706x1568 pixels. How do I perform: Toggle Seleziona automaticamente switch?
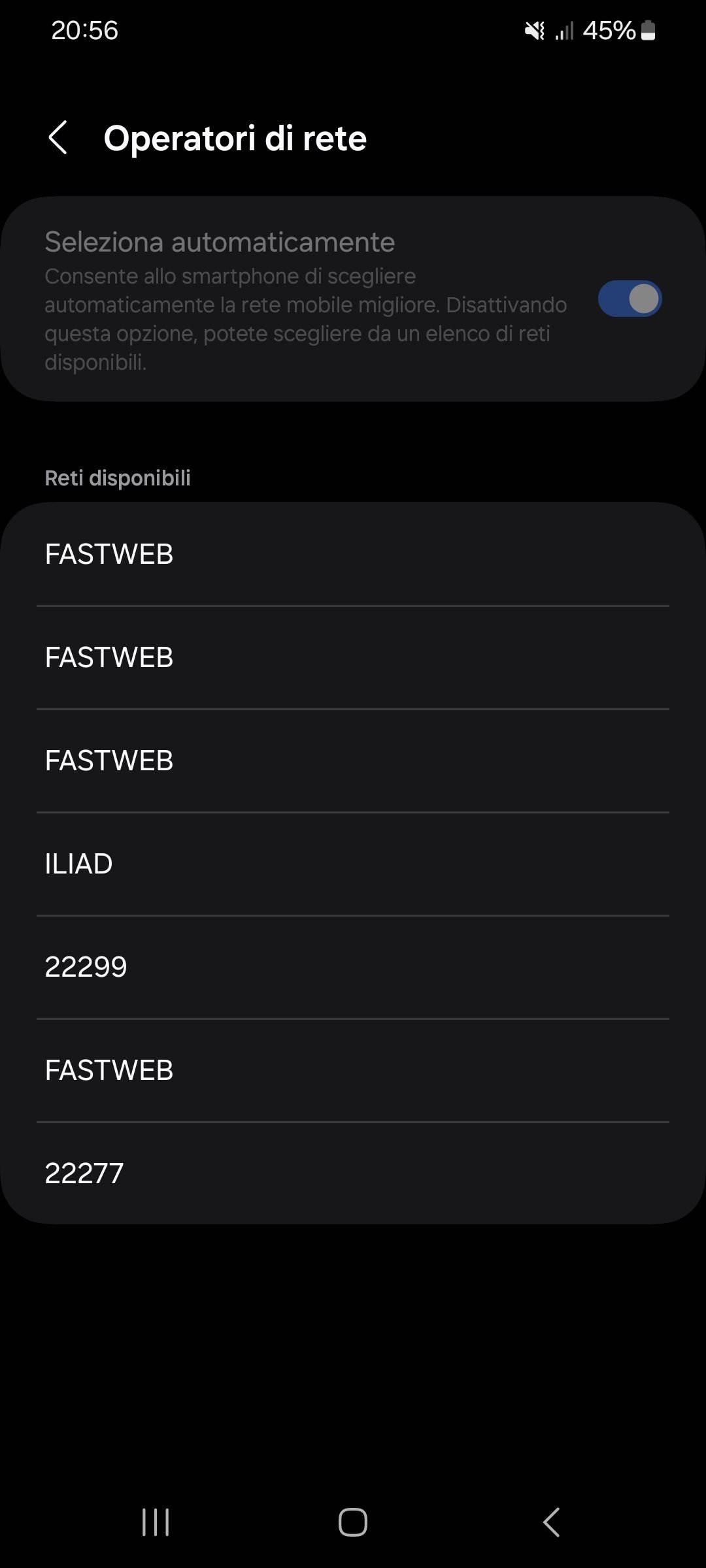click(630, 299)
